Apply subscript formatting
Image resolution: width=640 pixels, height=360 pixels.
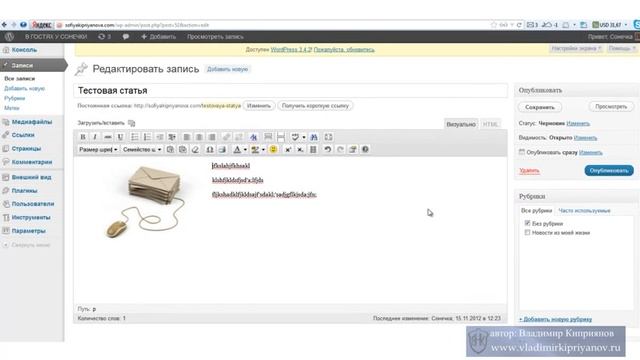[300, 149]
